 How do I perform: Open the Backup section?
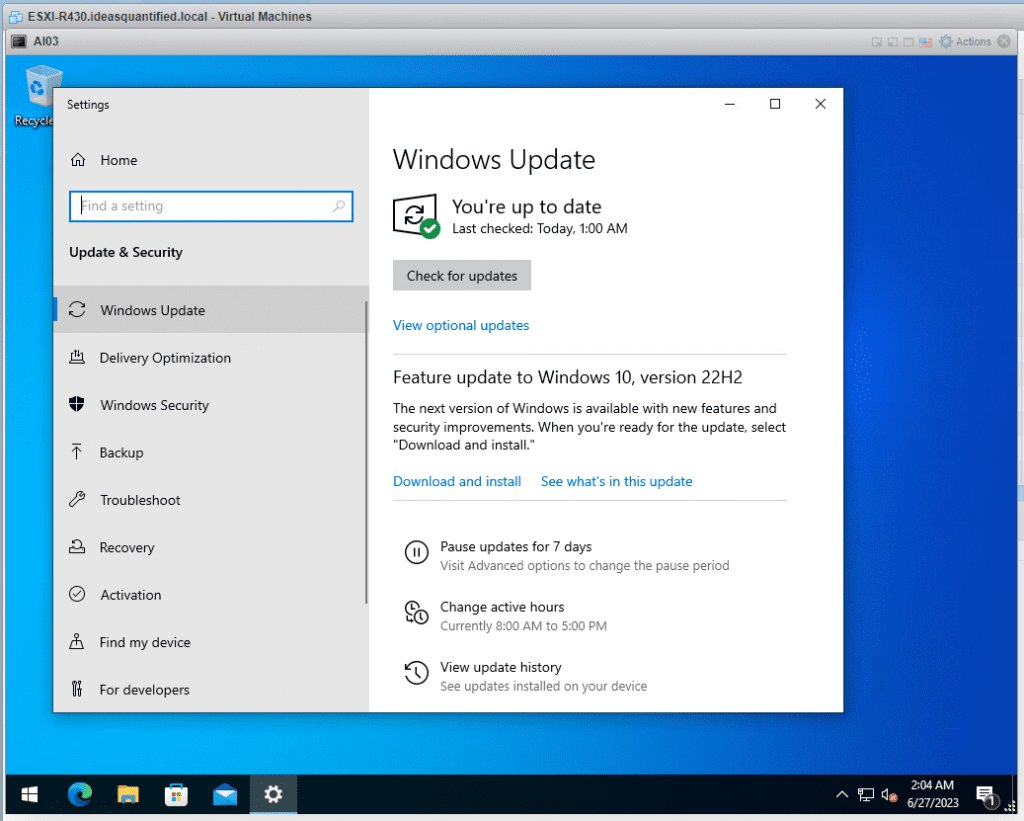210,452
